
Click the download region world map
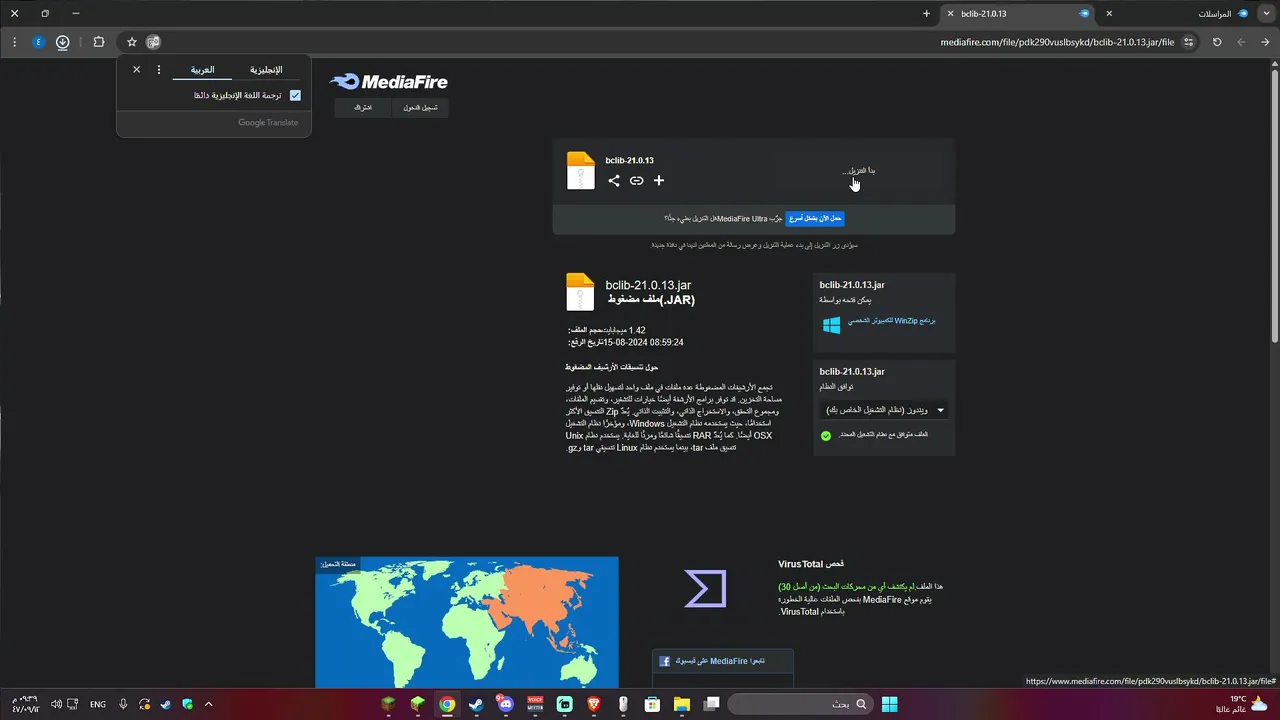click(x=467, y=623)
